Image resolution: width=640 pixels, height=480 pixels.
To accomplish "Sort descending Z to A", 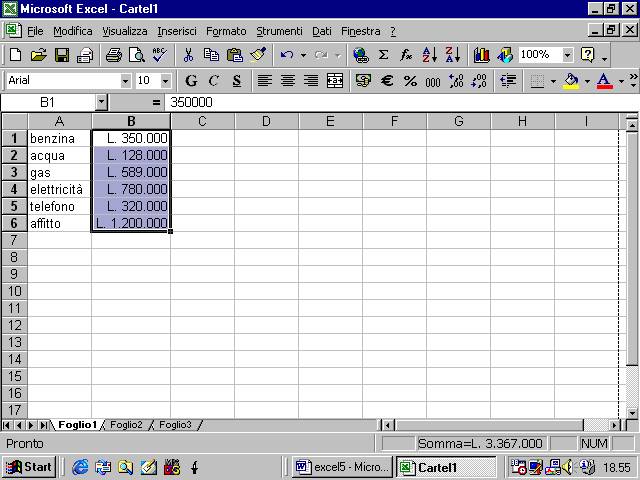I will click(453, 55).
